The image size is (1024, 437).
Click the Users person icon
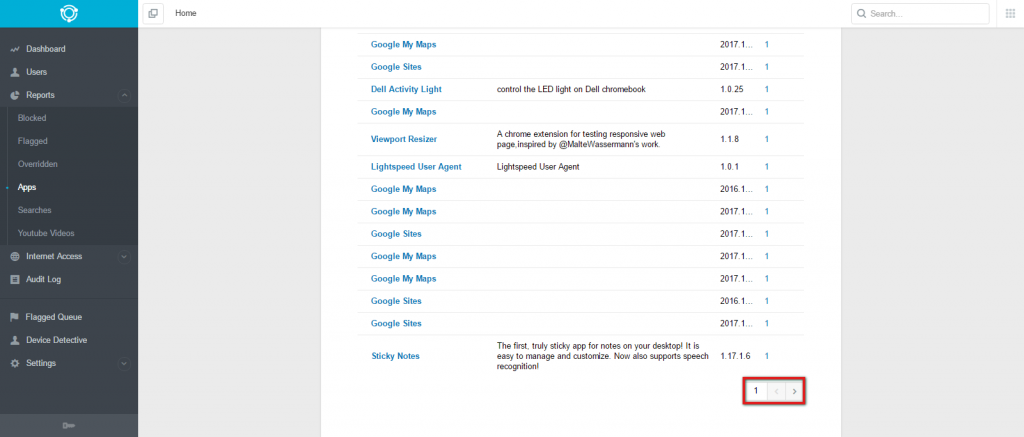click(15, 72)
